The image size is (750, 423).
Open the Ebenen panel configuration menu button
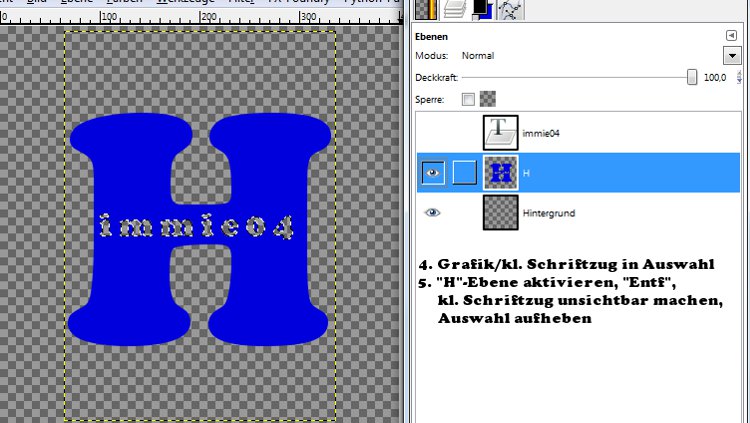click(x=731, y=35)
